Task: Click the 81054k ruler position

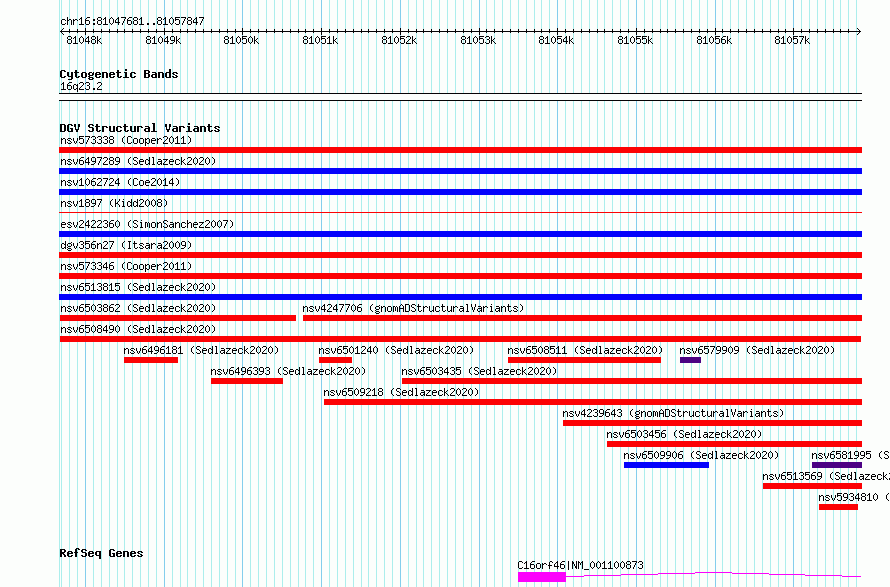Action: click(x=556, y=40)
